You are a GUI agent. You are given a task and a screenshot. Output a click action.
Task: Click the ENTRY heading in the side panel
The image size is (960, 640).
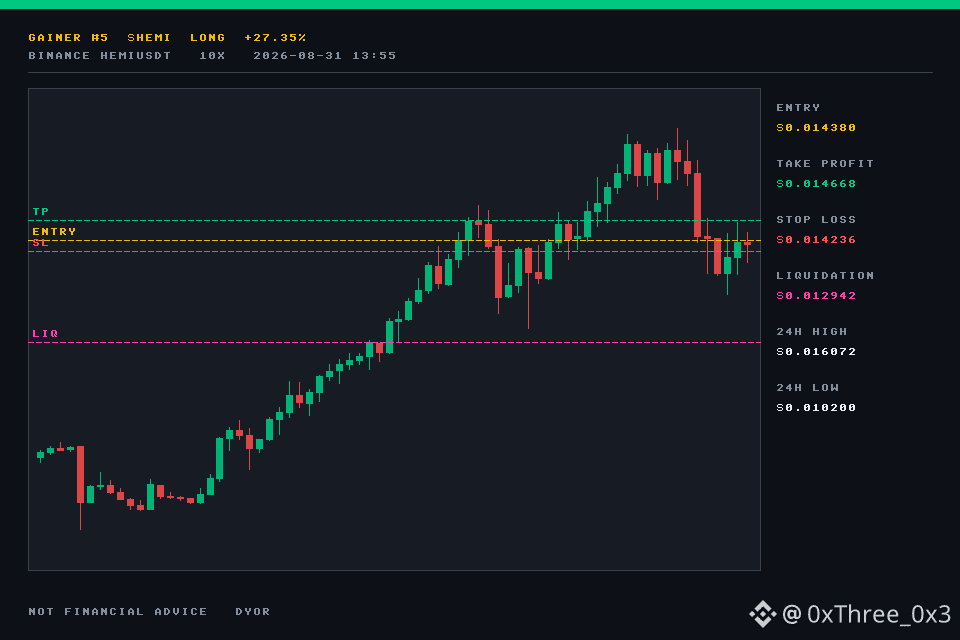point(798,108)
